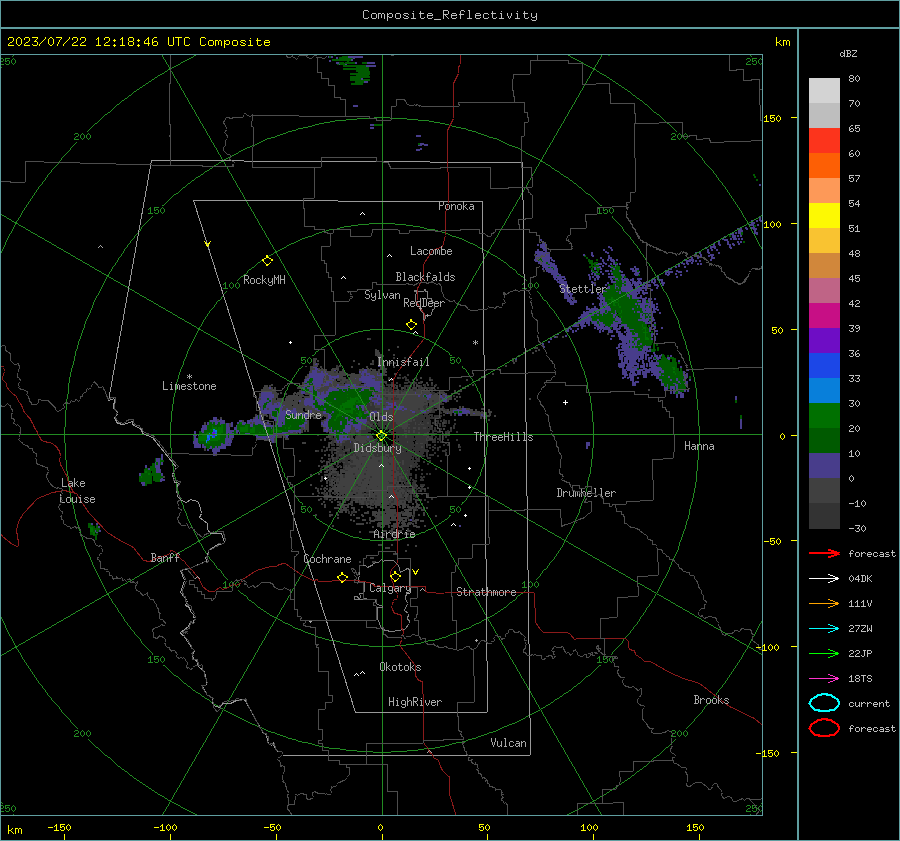This screenshot has width=900, height=841.
Task: Click yellow diamond marker under RedDeer label
Action: [411, 325]
